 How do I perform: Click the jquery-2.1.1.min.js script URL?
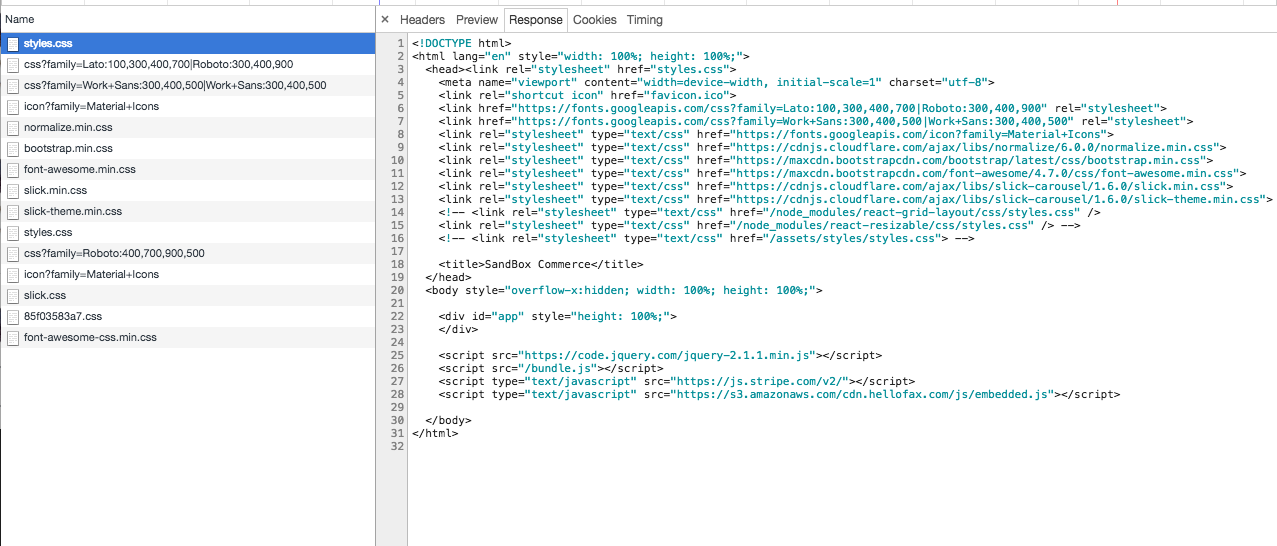pos(668,355)
